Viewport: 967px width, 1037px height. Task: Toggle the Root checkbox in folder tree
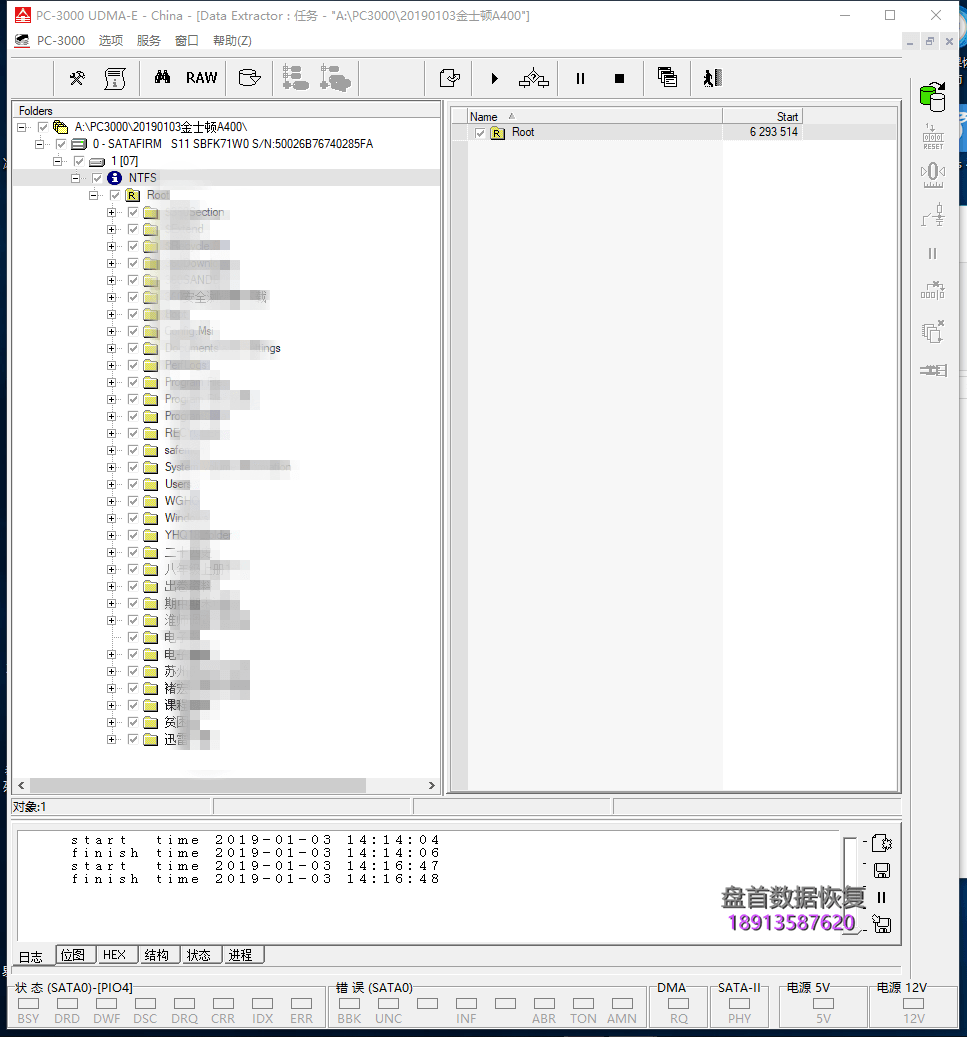tap(115, 195)
